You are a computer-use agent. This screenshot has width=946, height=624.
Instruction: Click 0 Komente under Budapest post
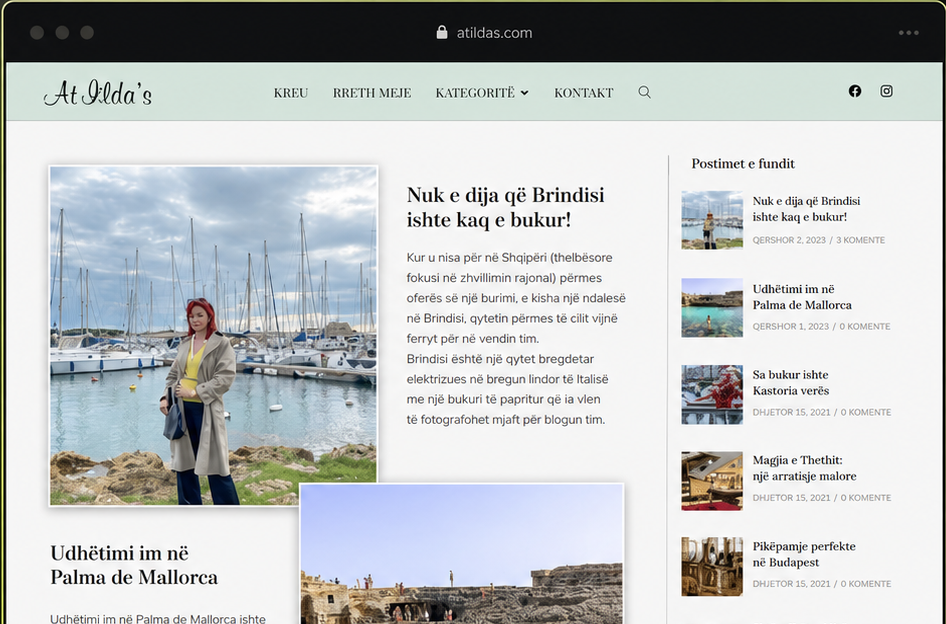(866, 584)
